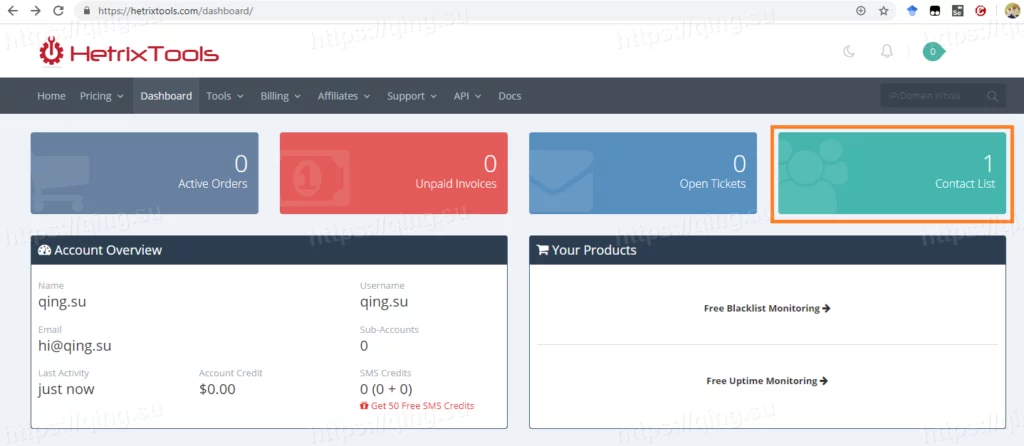Click the Account Overview gauge icon
1024x446 pixels.
[44, 250]
